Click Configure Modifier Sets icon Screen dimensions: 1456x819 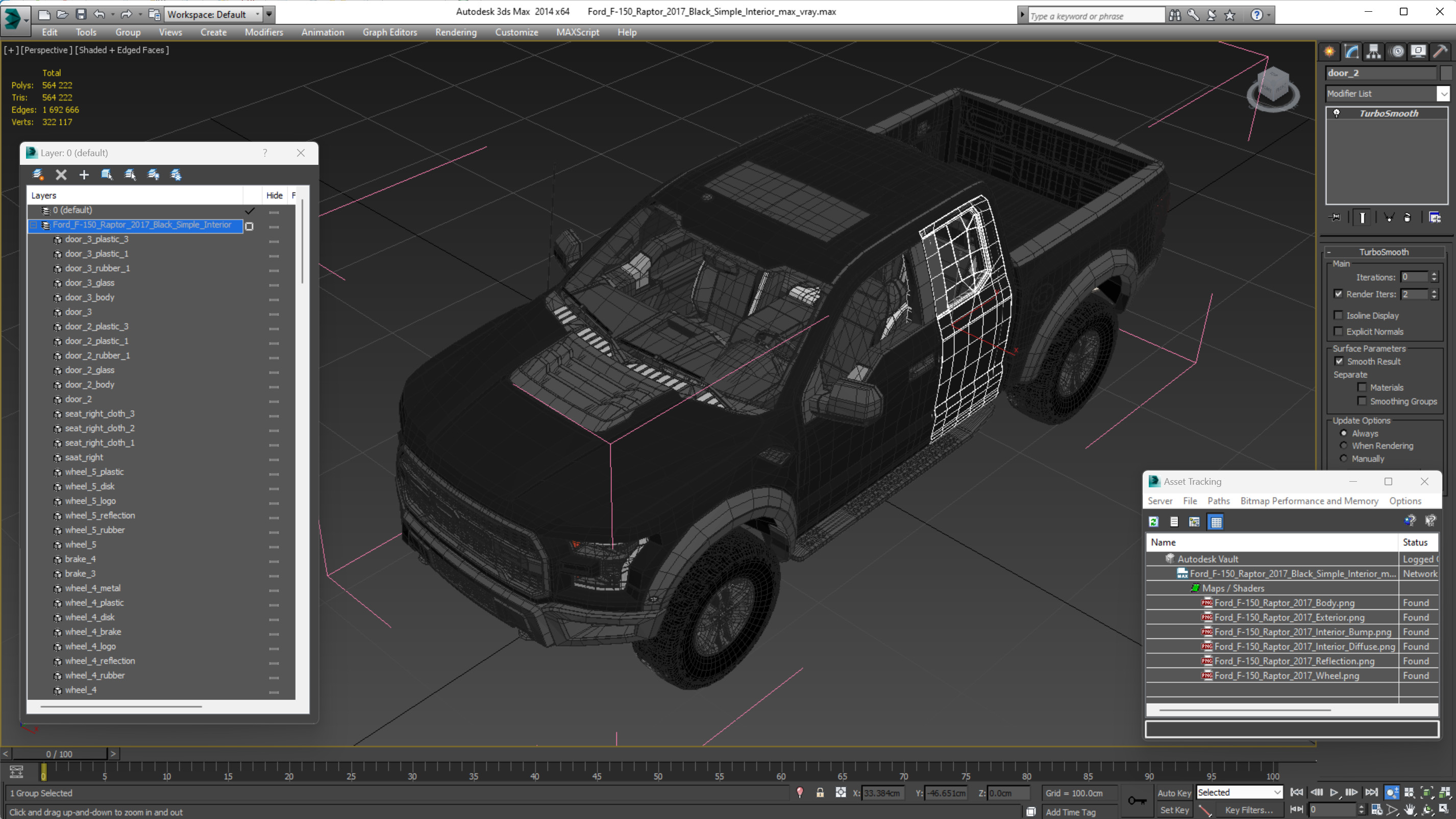pyautogui.click(x=1435, y=217)
